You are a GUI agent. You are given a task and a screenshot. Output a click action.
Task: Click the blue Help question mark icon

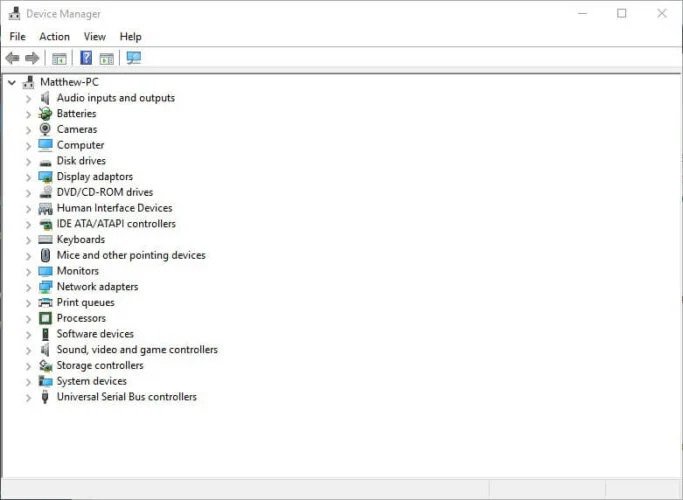pos(86,58)
